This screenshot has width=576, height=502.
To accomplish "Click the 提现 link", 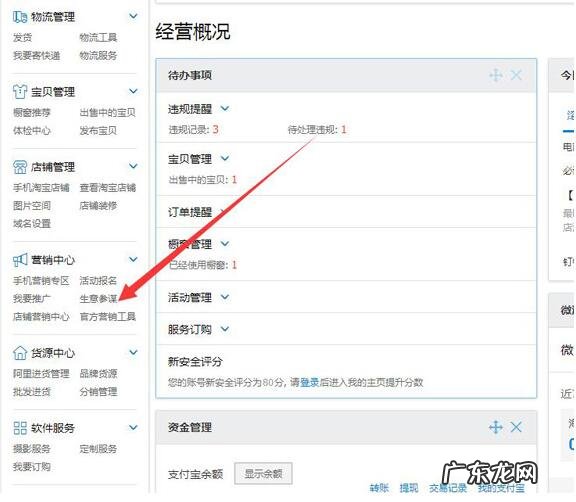I will coord(409,488).
